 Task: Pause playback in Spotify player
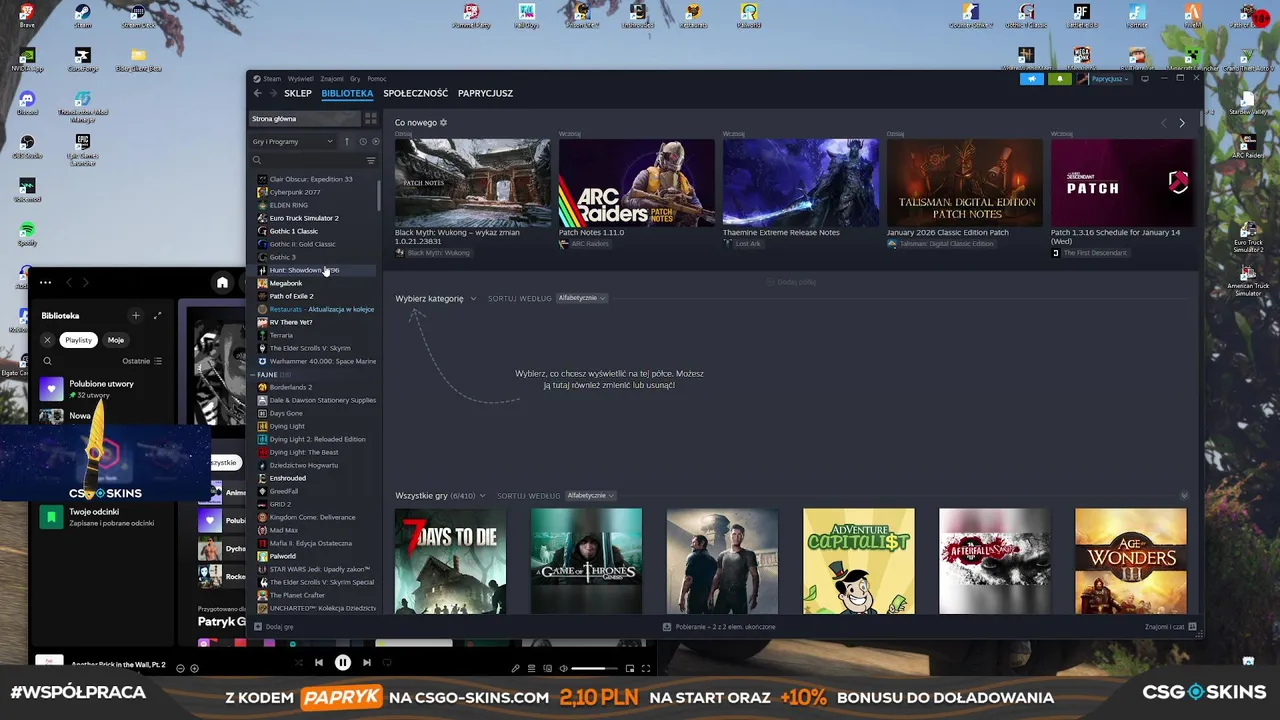point(343,662)
